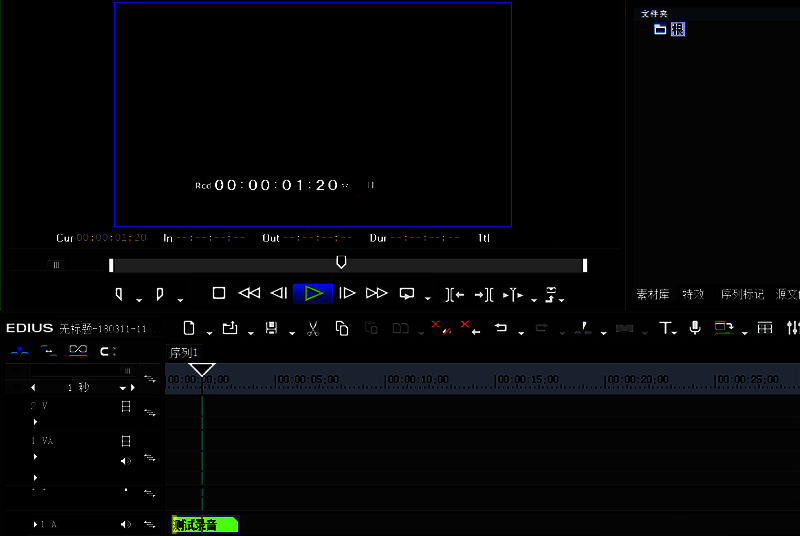Viewport: 800px width, 536px height.
Task: Select the 序列1 sequence tab
Action: pos(184,353)
